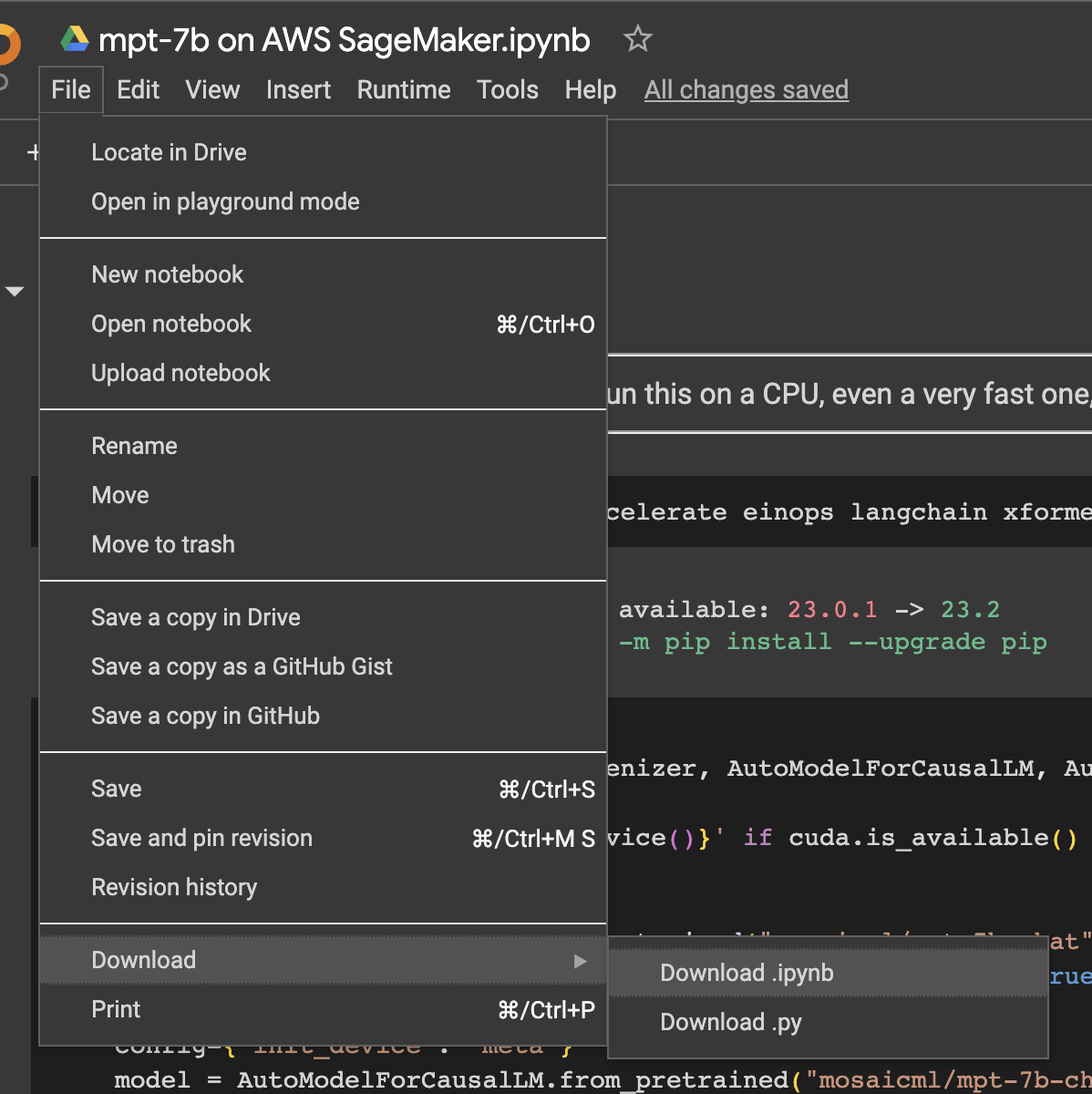Select Download .py option

(x=730, y=1022)
